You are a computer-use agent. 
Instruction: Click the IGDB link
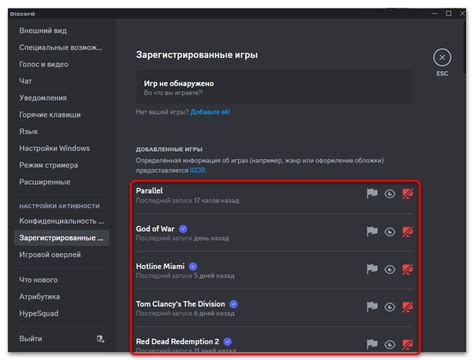click(198, 170)
